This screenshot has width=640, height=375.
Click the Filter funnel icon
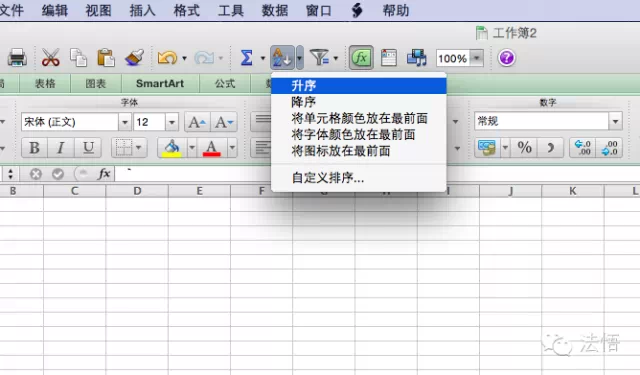pos(319,58)
